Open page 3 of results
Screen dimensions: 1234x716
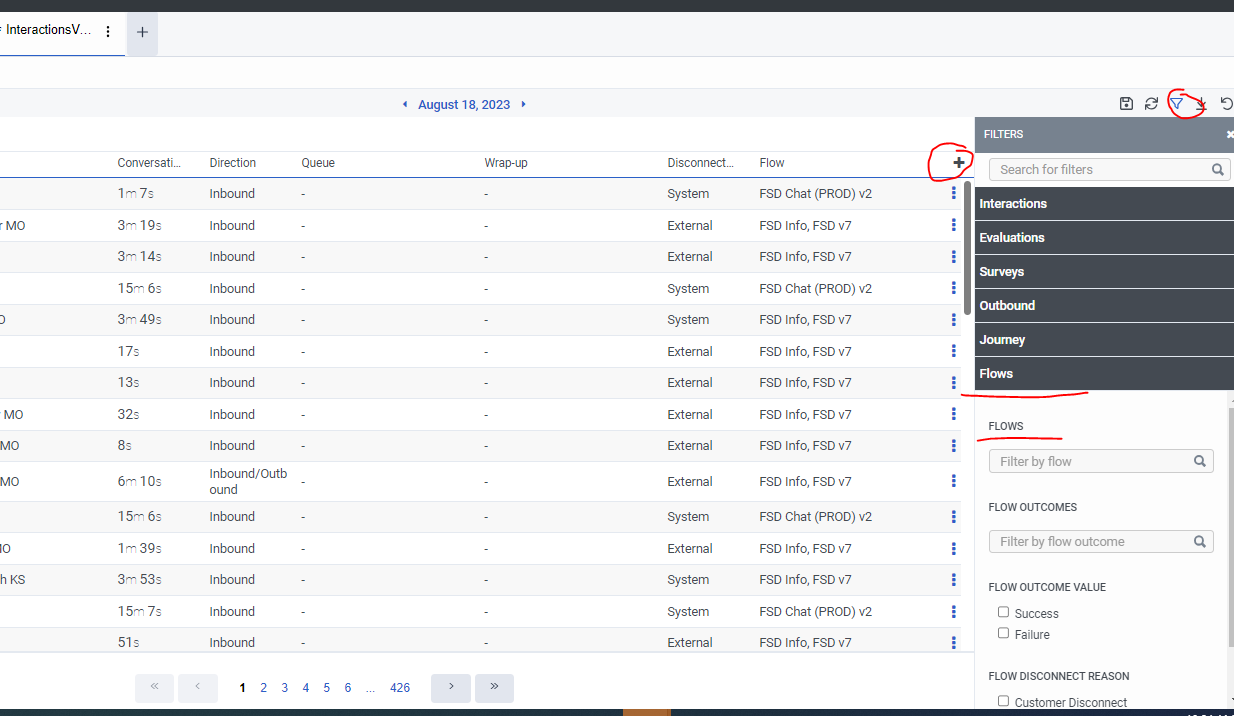[x=285, y=688]
